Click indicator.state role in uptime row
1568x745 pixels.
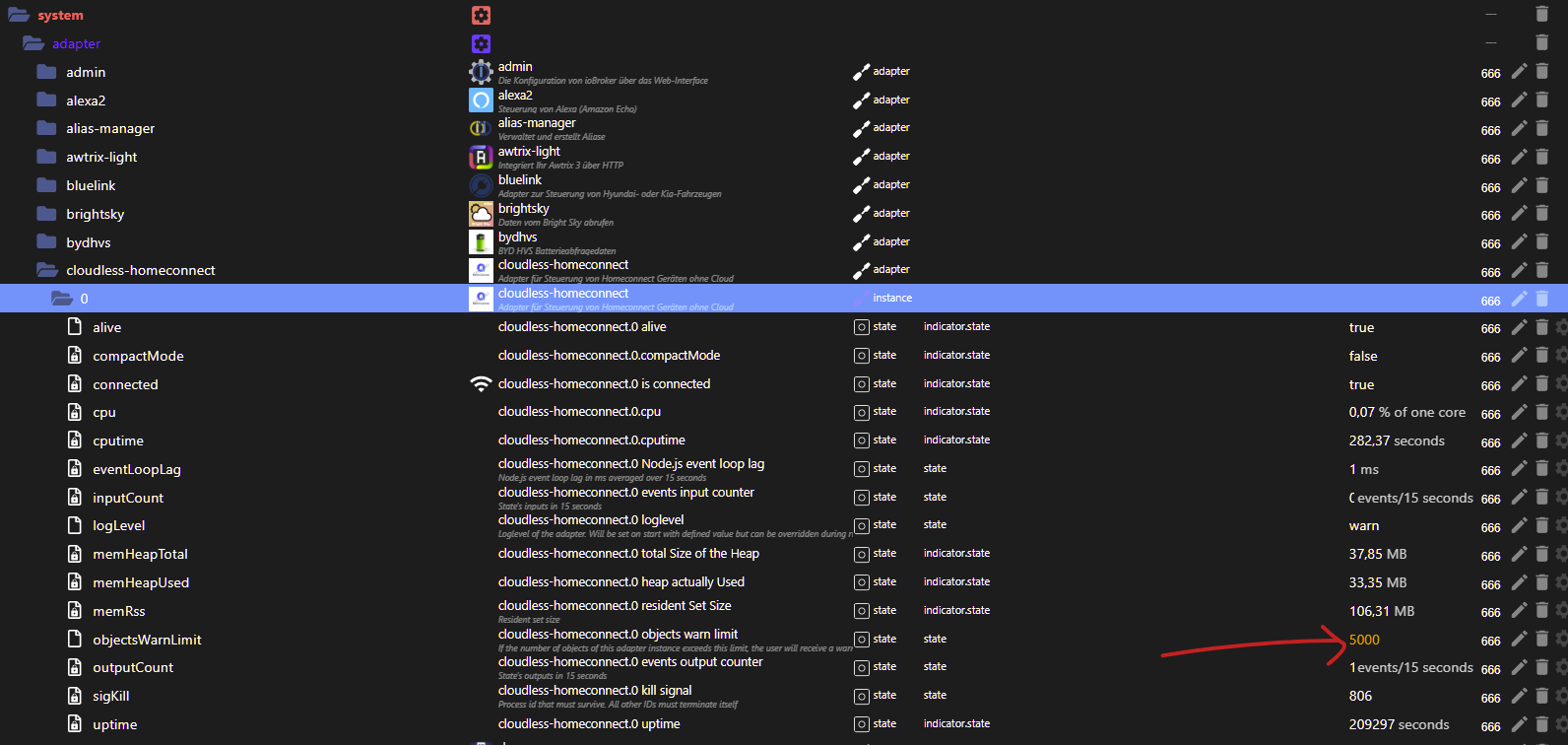pyautogui.click(x=956, y=723)
